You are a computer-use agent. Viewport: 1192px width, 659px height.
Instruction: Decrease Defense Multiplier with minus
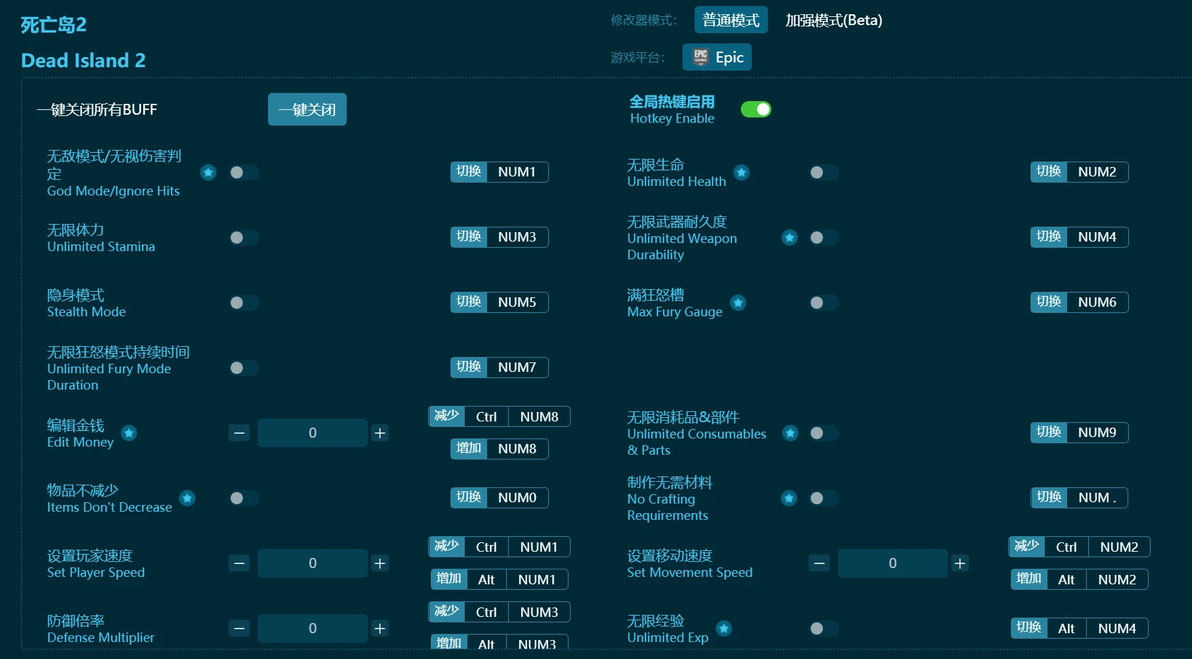pos(239,629)
